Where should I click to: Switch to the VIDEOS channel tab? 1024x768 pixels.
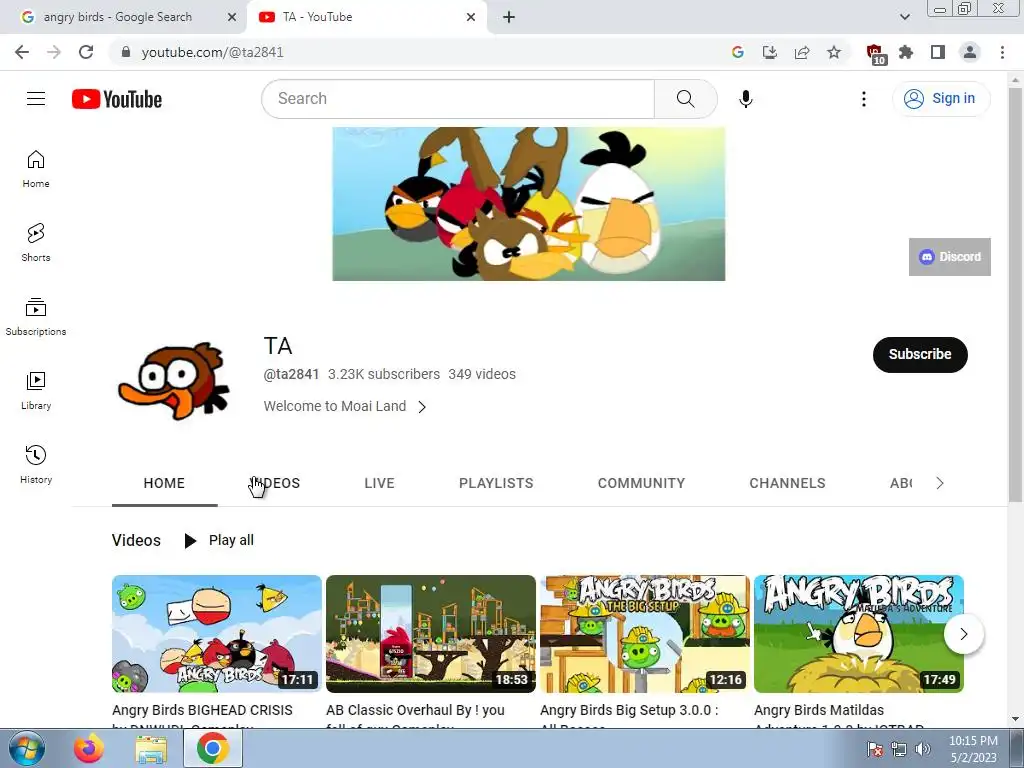point(275,483)
